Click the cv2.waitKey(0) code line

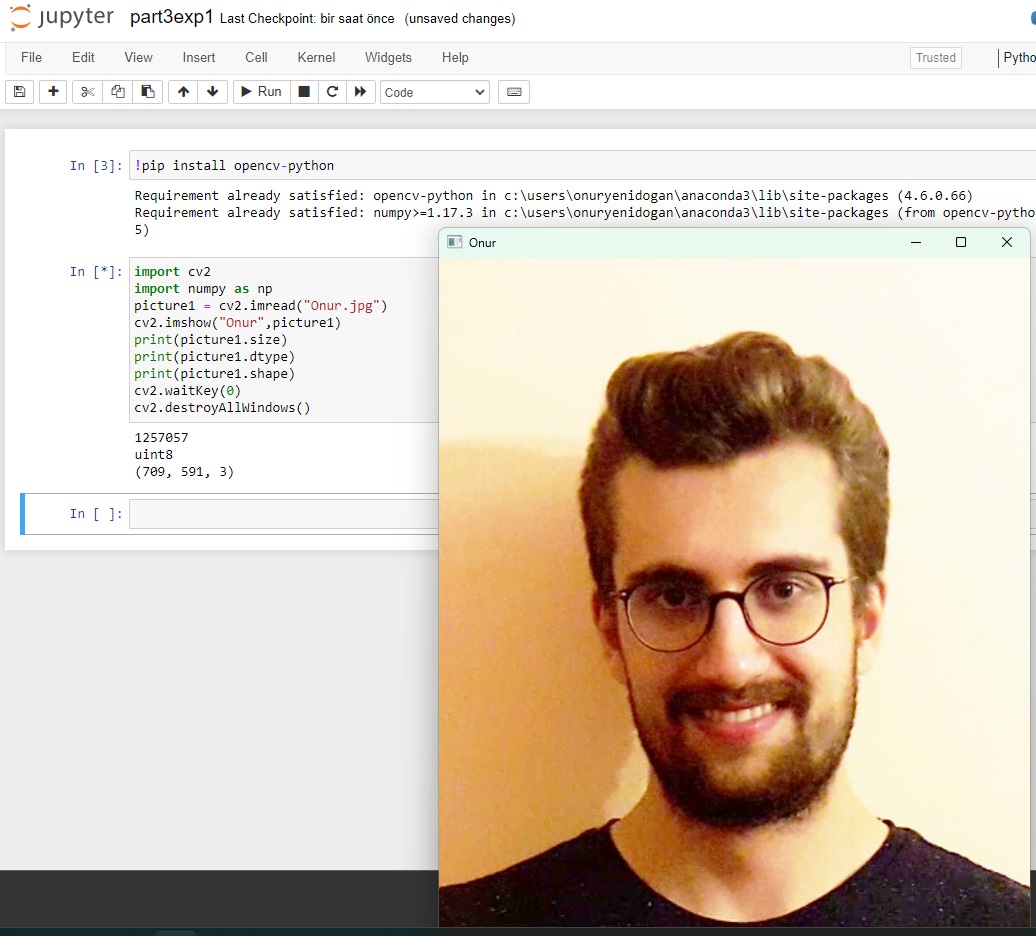click(x=188, y=390)
